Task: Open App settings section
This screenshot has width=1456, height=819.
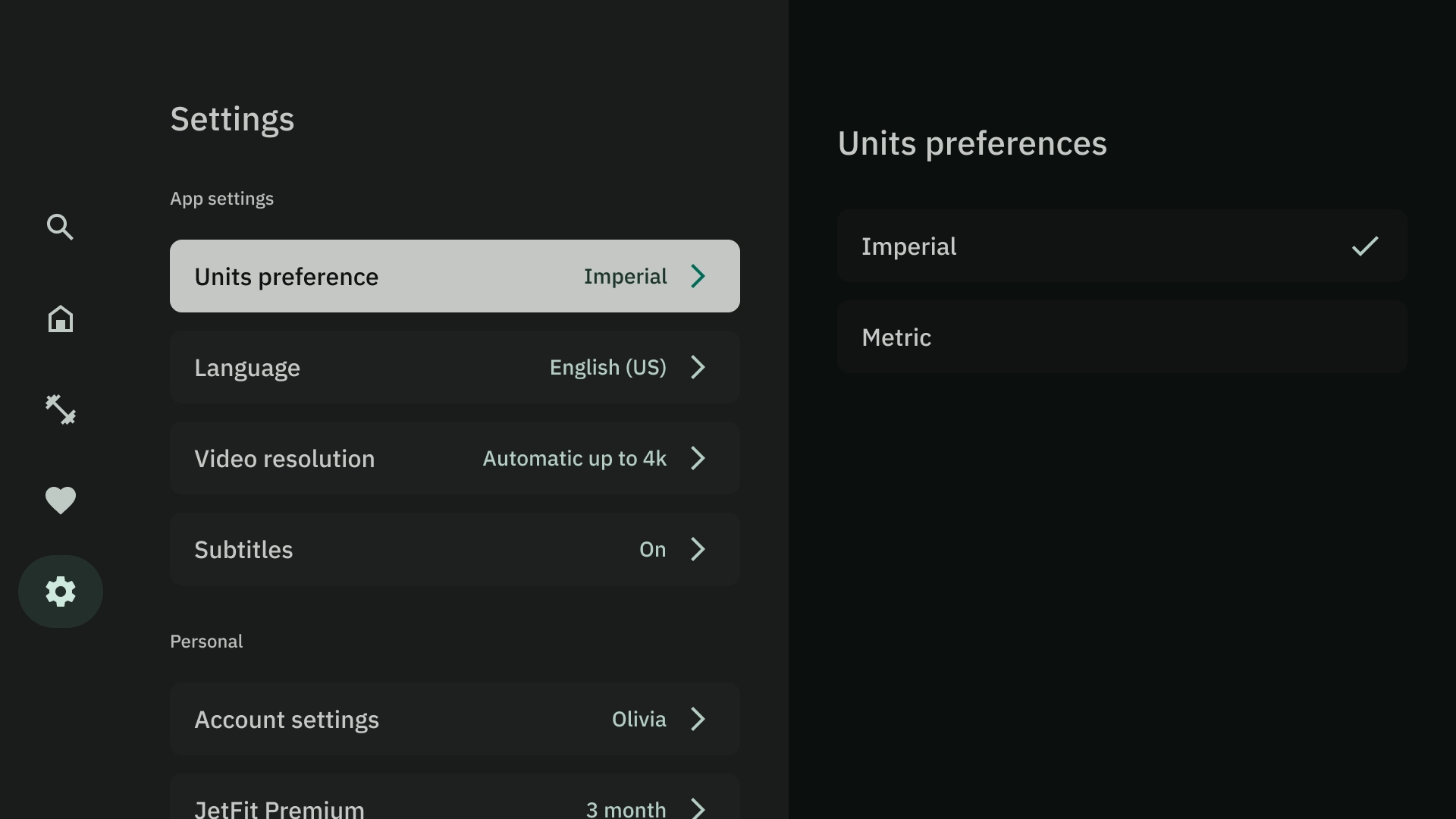Action: pyautogui.click(x=221, y=198)
